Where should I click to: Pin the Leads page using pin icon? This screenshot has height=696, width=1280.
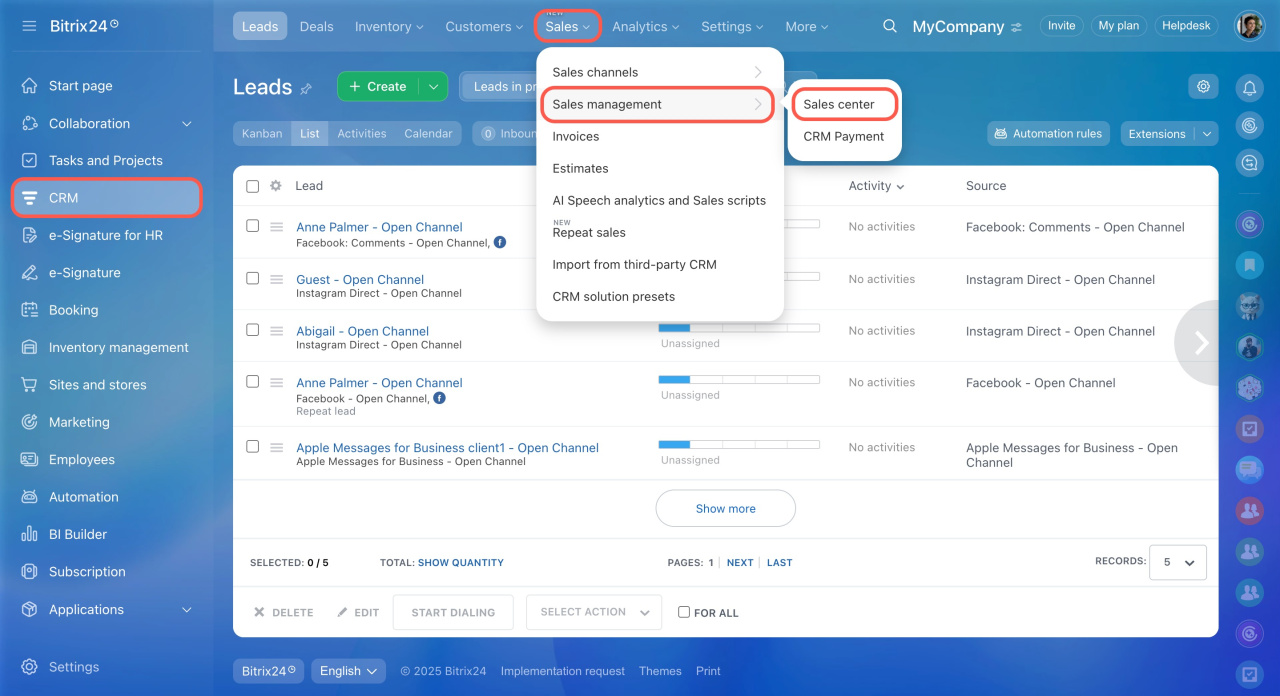tap(306, 88)
